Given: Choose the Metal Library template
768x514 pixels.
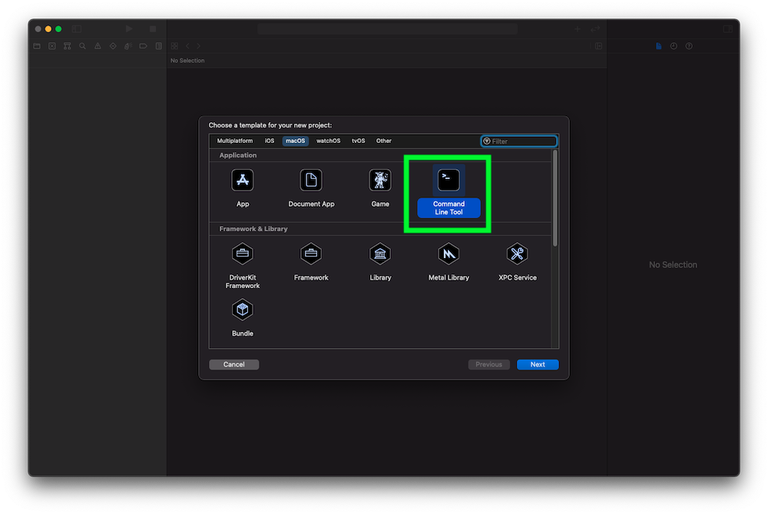Looking at the screenshot, I should click(449, 262).
